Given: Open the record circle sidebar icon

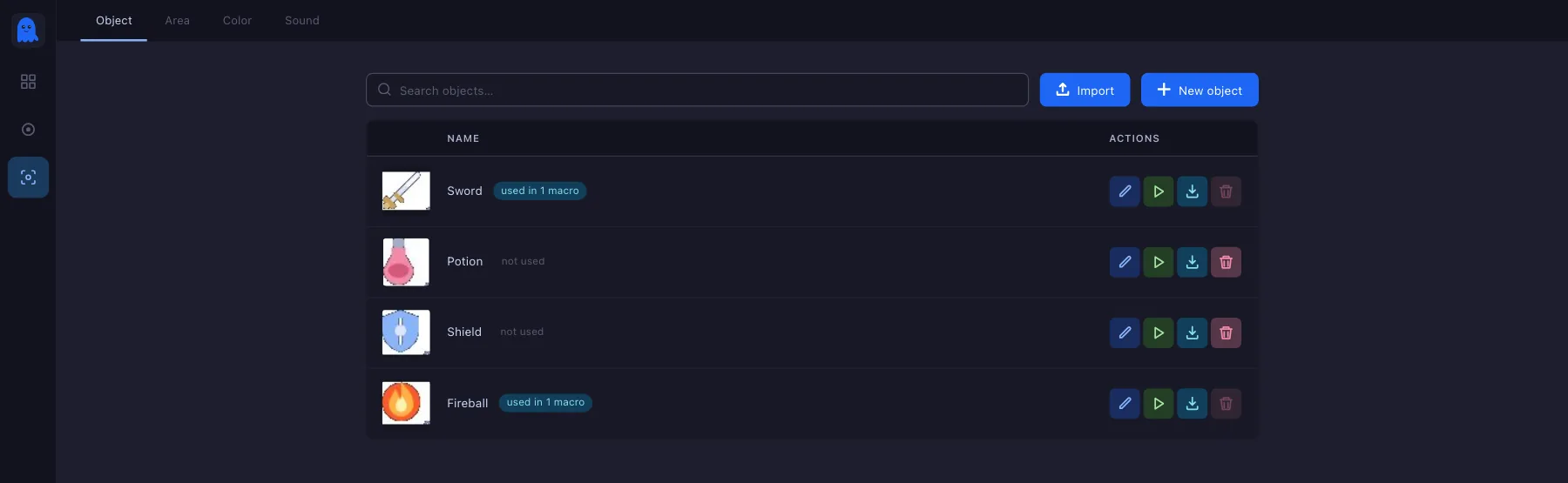Looking at the screenshot, I should pos(28,130).
